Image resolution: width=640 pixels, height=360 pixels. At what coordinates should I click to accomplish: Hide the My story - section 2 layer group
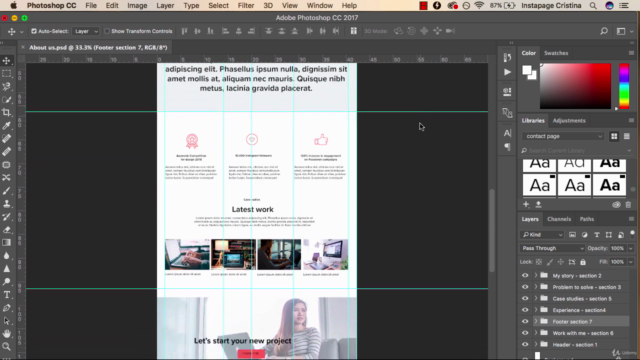pos(525,276)
